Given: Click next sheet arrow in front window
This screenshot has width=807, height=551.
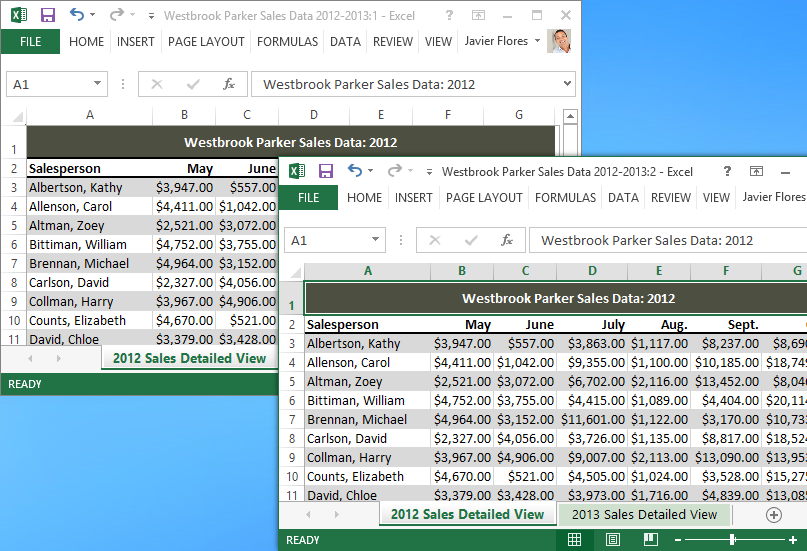Looking at the screenshot, I should pos(337,514).
